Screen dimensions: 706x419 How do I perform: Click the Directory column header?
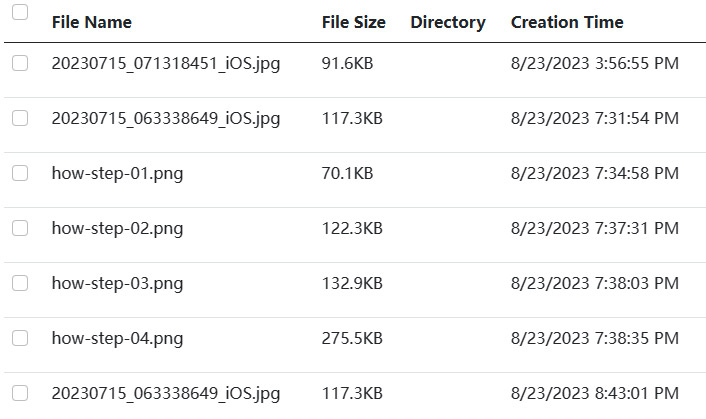tap(448, 23)
